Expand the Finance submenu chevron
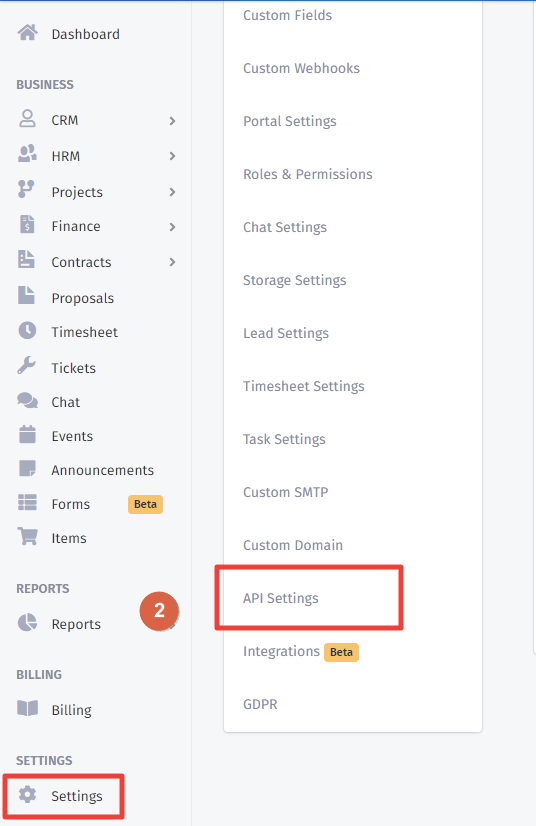Image resolution: width=536 pixels, height=826 pixels. pyautogui.click(x=172, y=227)
